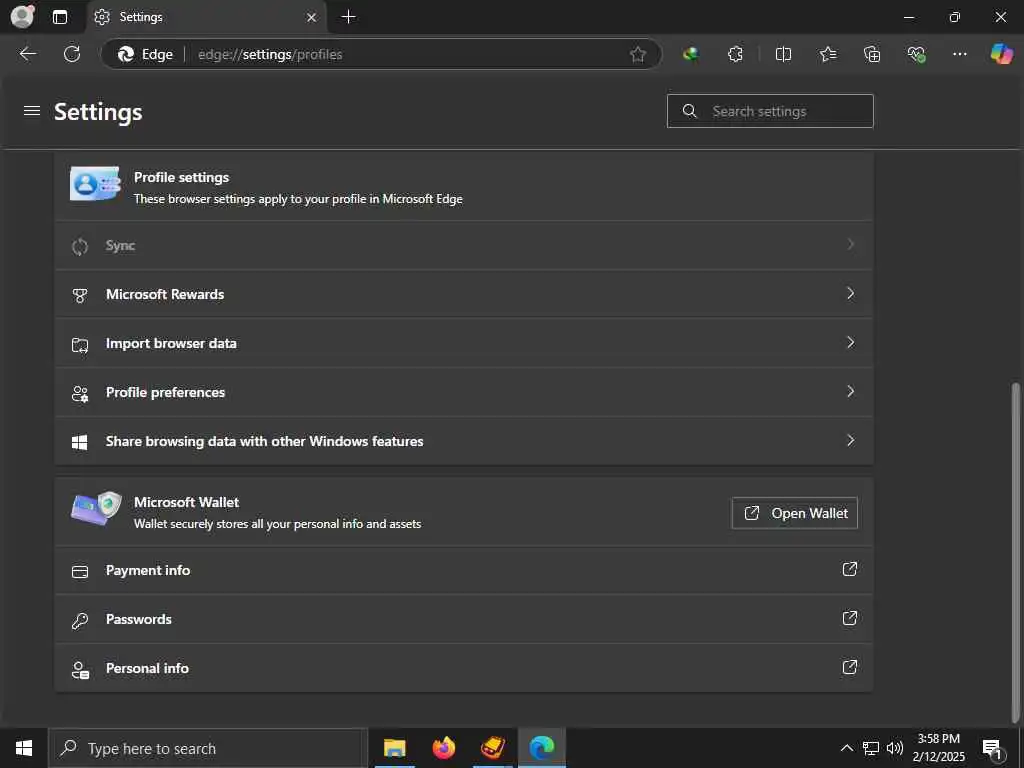Click the Import browser data icon
Screen dimensions: 1024x768
click(x=80, y=345)
